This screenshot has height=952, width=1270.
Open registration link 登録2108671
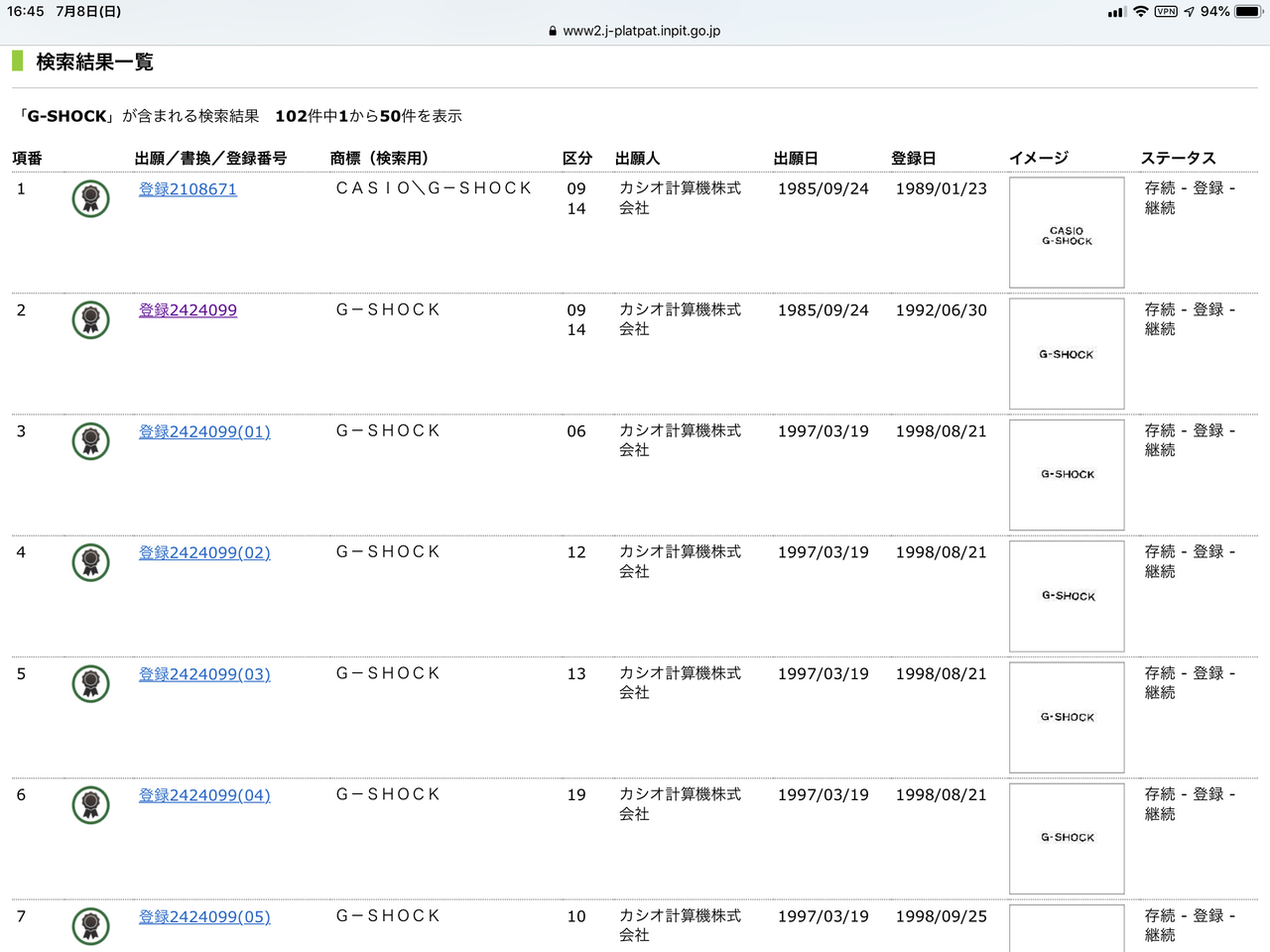pyautogui.click(x=188, y=189)
